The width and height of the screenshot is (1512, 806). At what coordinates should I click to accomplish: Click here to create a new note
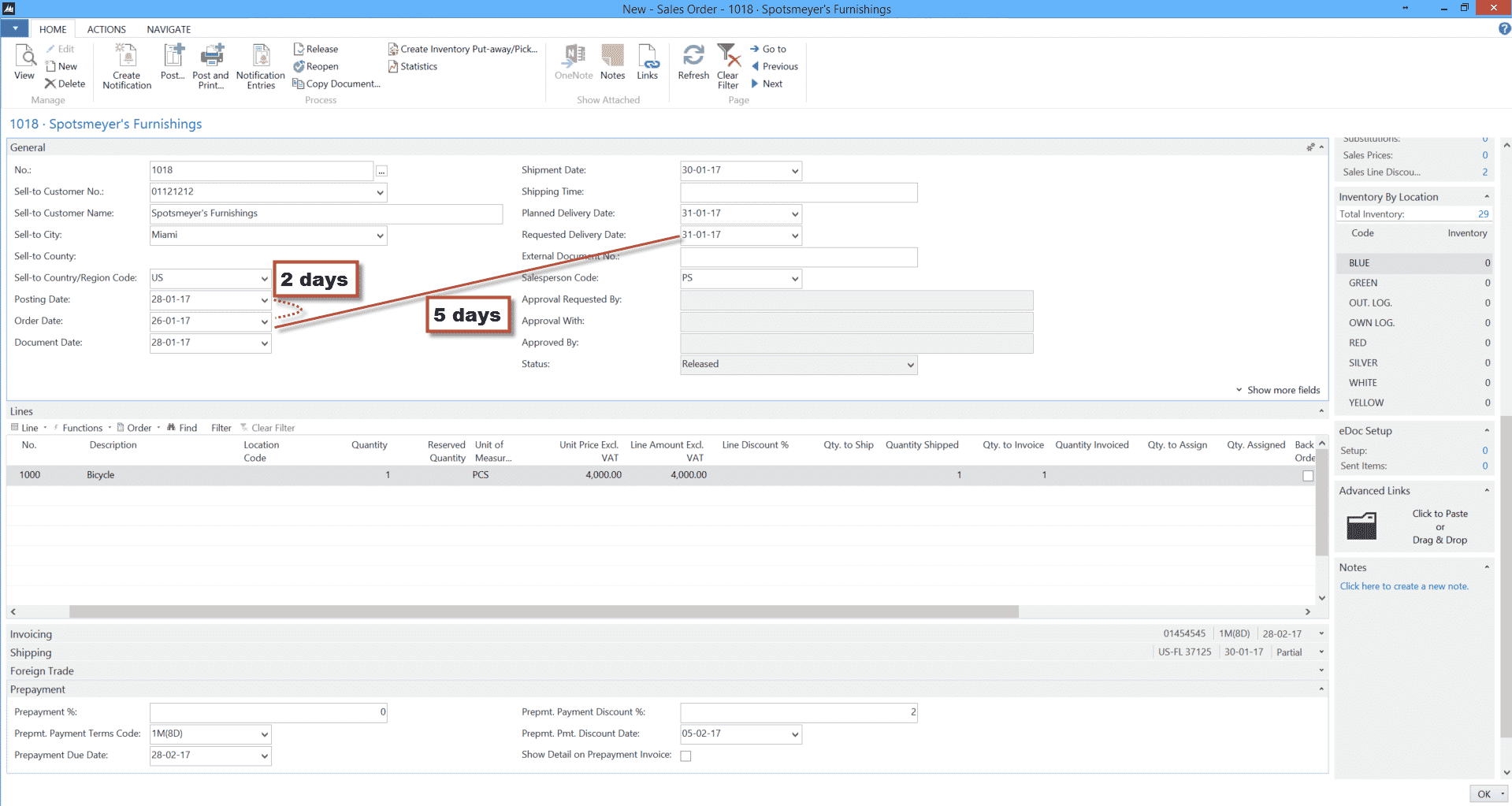(1404, 586)
